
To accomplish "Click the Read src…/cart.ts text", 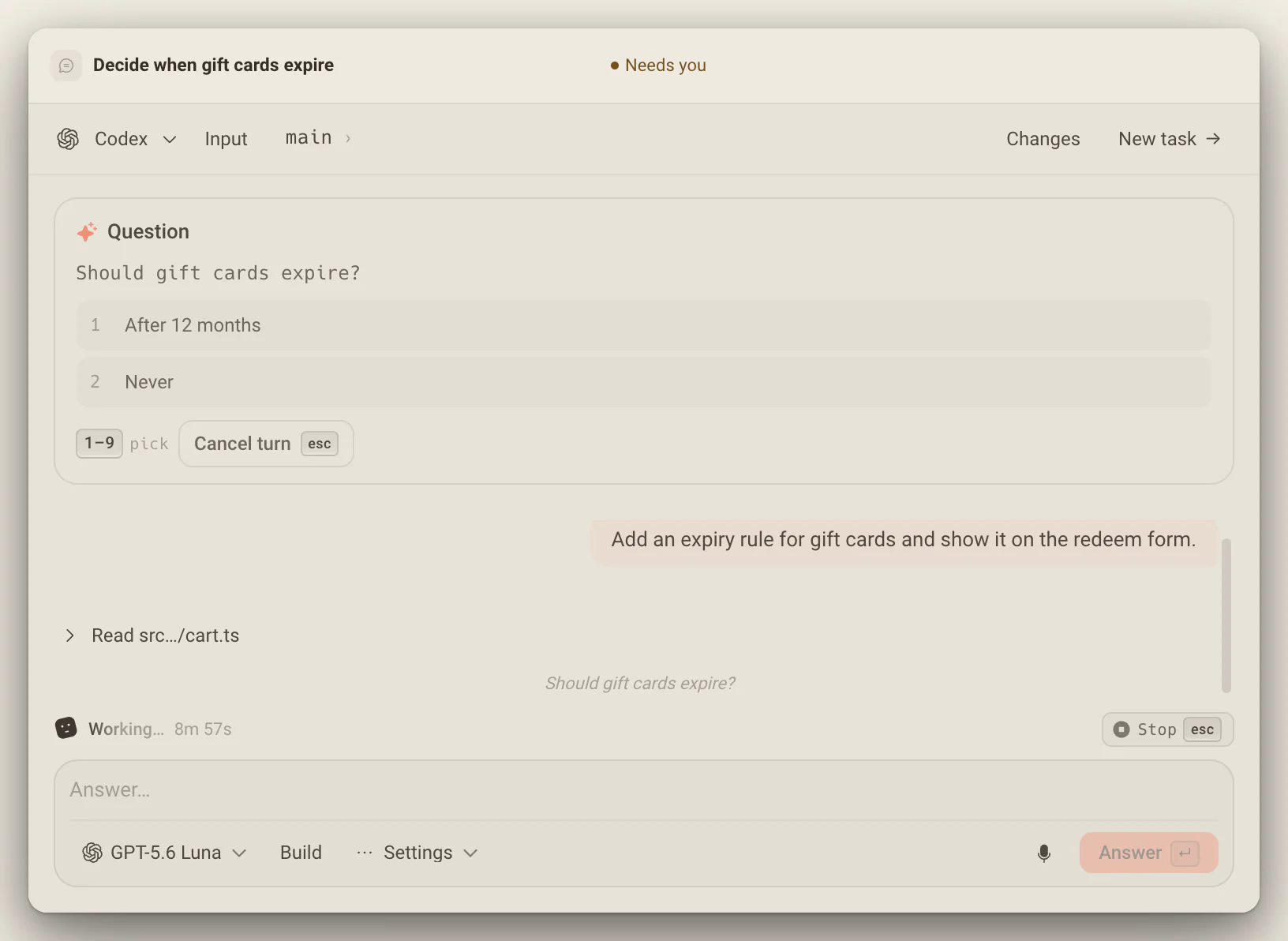I will [x=165, y=635].
